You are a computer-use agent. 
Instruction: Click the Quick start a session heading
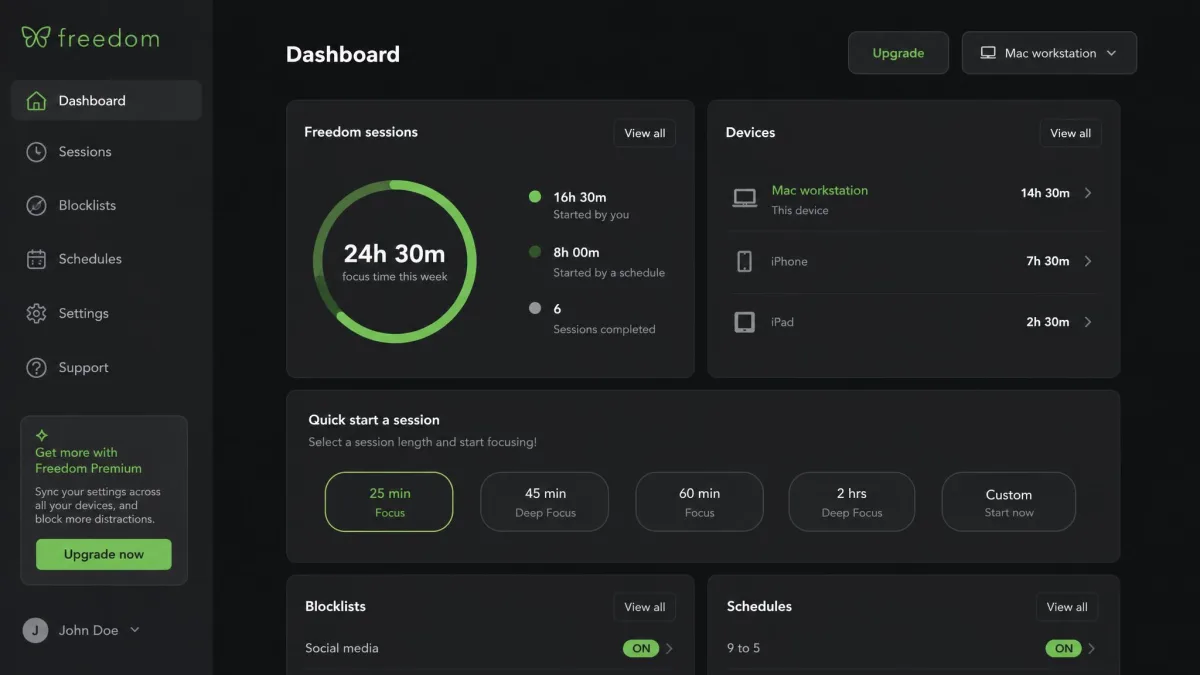click(x=374, y=420)
